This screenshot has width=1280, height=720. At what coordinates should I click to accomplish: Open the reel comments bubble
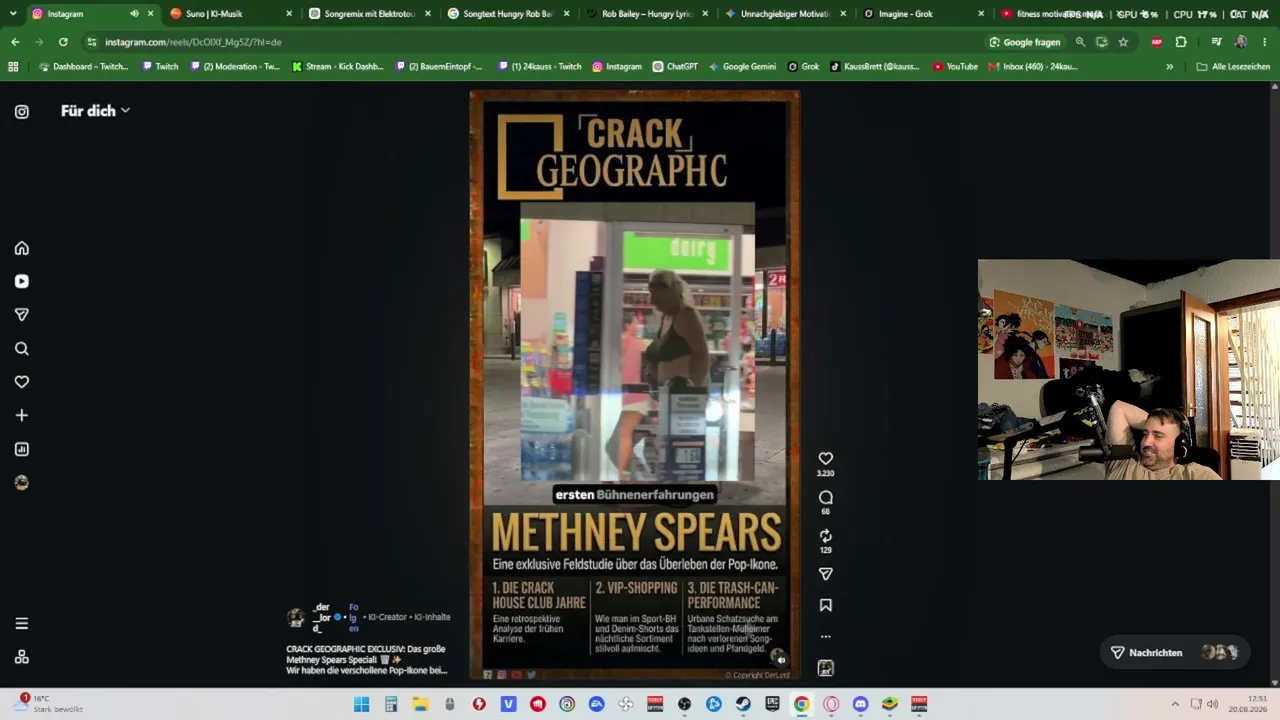coord(826,497)
